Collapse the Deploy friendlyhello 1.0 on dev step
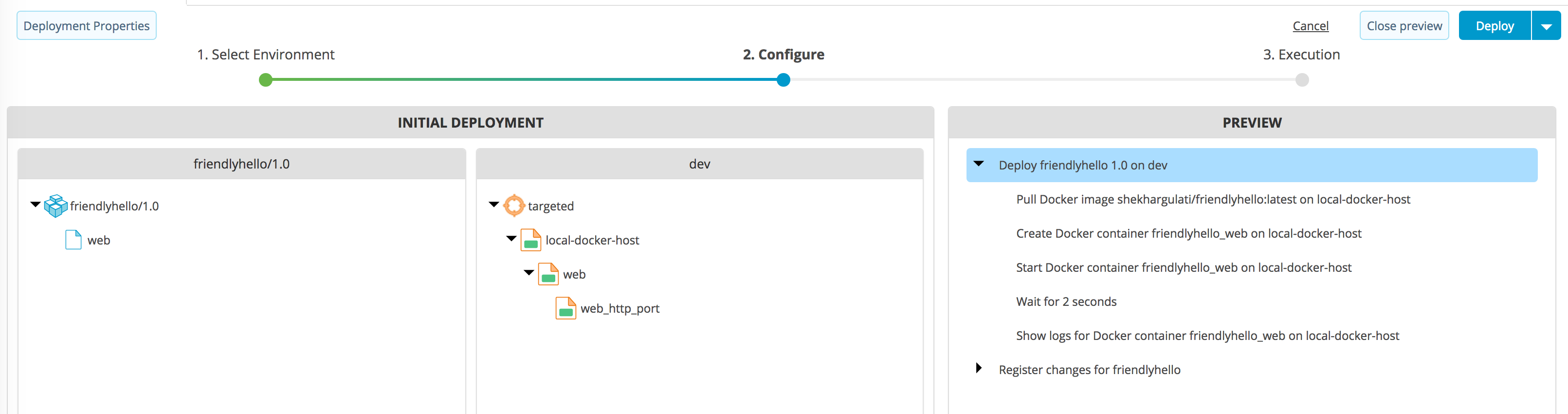Viewport: 1568px width, 414px height. (x=979, y=164)
